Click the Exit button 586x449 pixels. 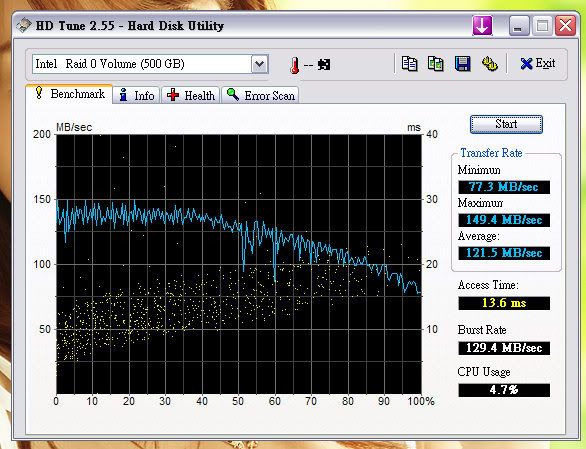[537, 64]
